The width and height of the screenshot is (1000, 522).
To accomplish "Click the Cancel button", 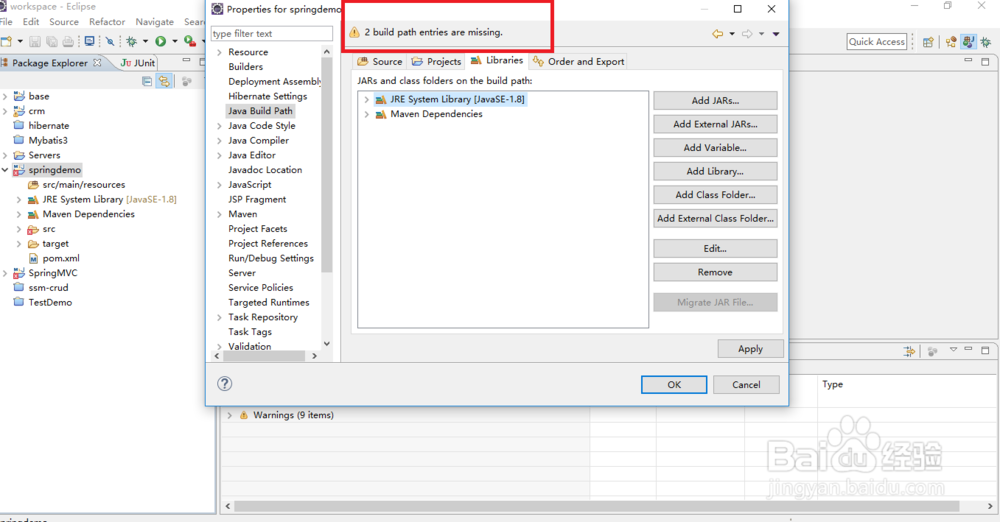I will pyautogui.click(x=746, y=385).
